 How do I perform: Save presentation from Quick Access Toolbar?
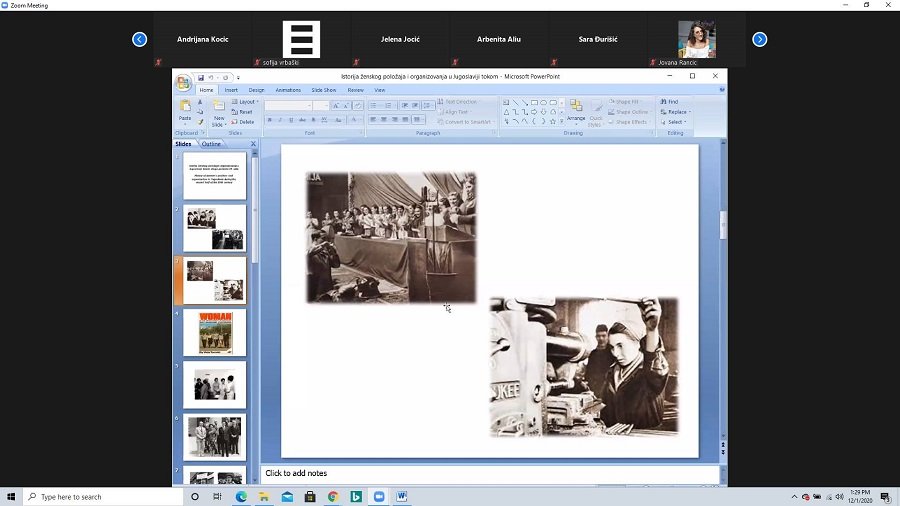pos(201,77)
